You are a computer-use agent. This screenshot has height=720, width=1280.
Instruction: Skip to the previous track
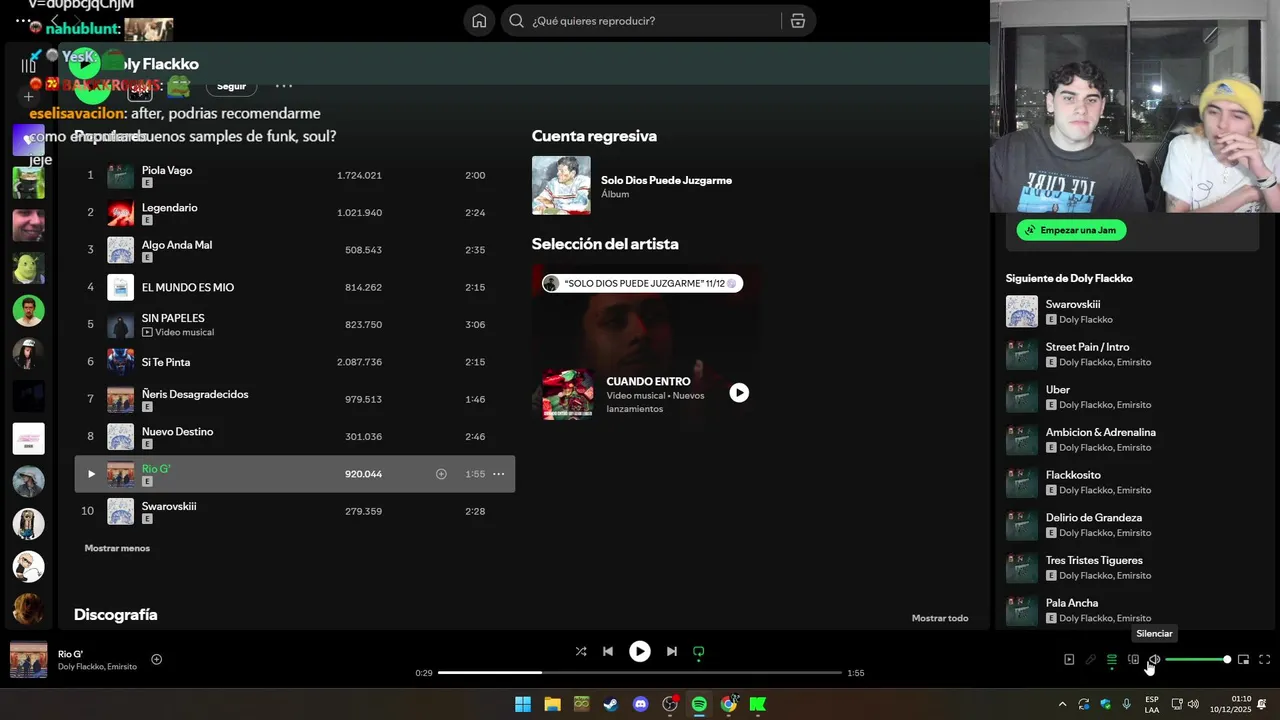[x=607, y=651]
